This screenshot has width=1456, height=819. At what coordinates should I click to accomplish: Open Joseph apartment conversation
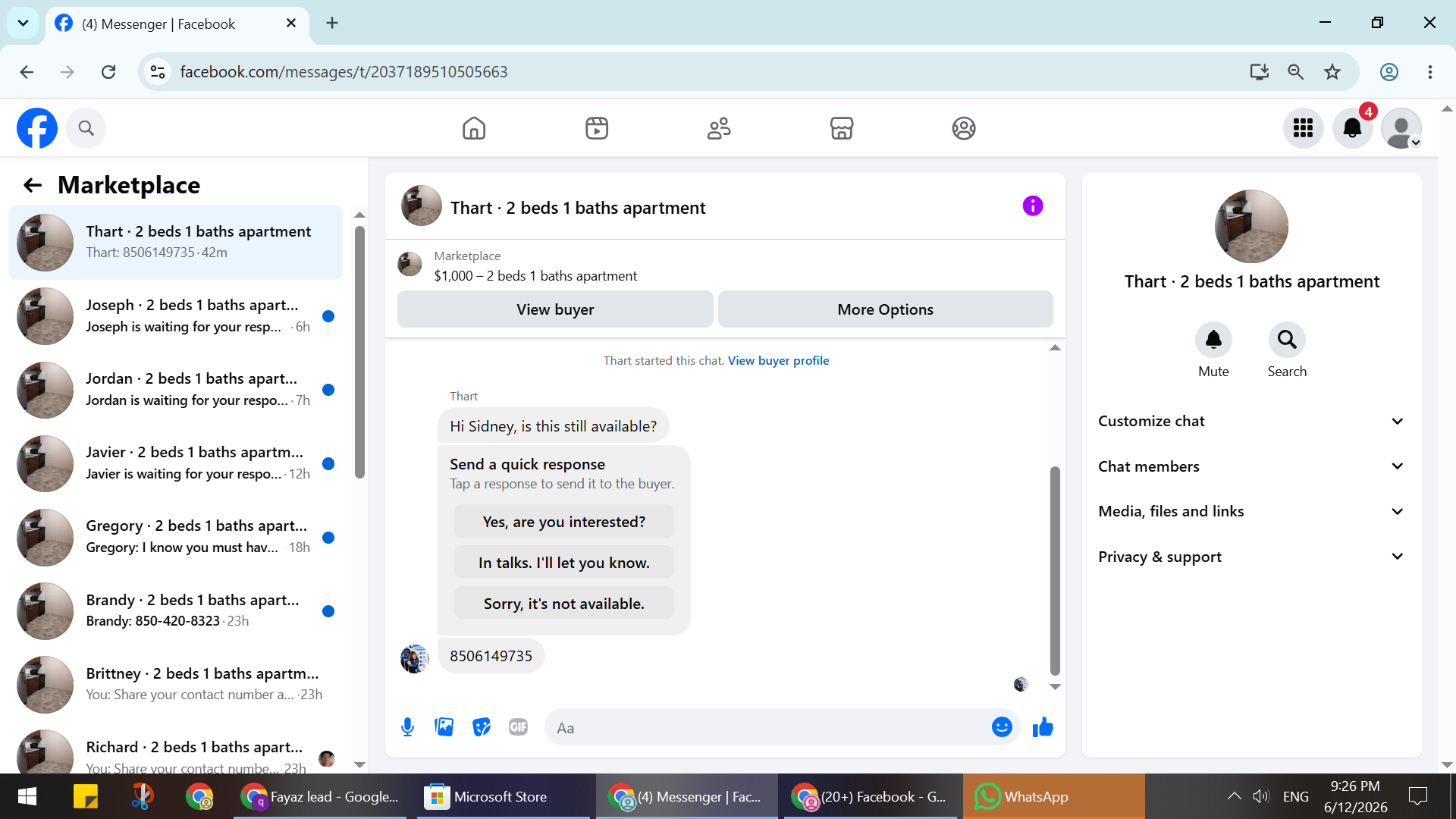[x=175, y=316]
